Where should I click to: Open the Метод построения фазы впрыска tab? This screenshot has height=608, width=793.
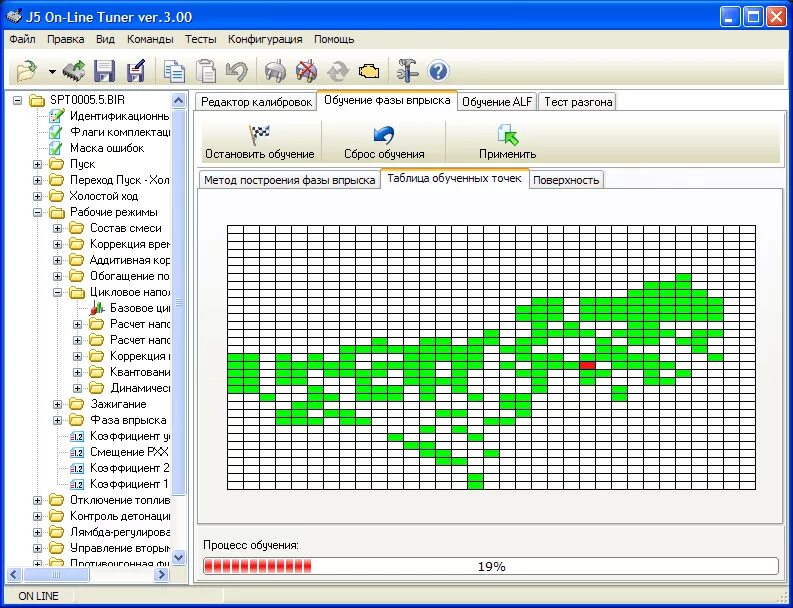(289, 180)
